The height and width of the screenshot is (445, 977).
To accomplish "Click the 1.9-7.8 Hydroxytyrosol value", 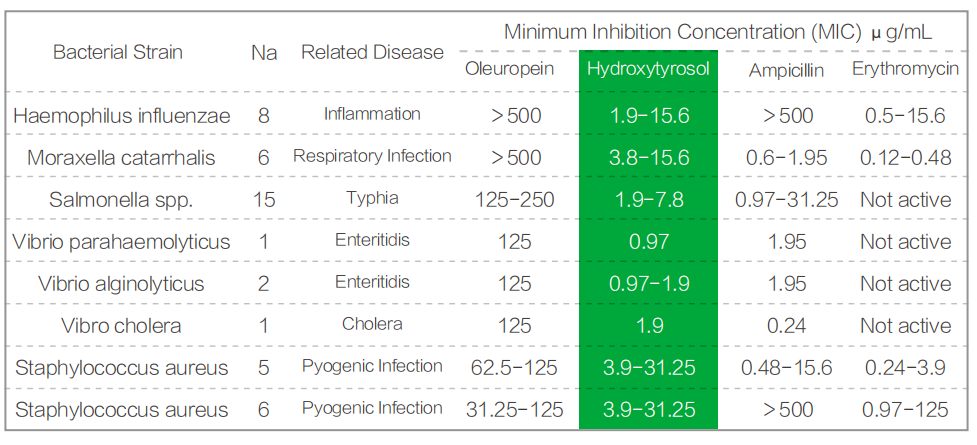I will point(648,200).
